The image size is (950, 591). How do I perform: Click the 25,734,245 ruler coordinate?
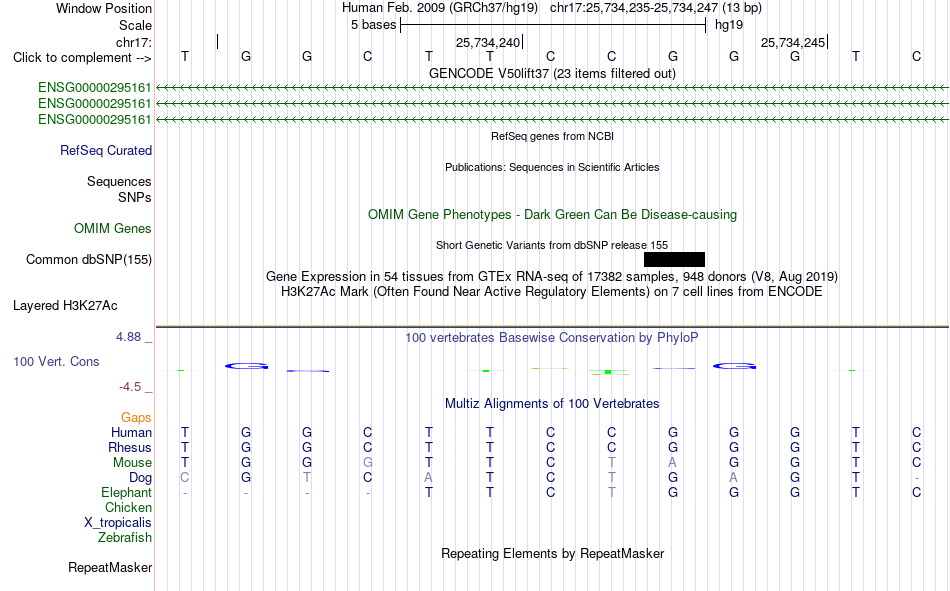pos(793,42)
